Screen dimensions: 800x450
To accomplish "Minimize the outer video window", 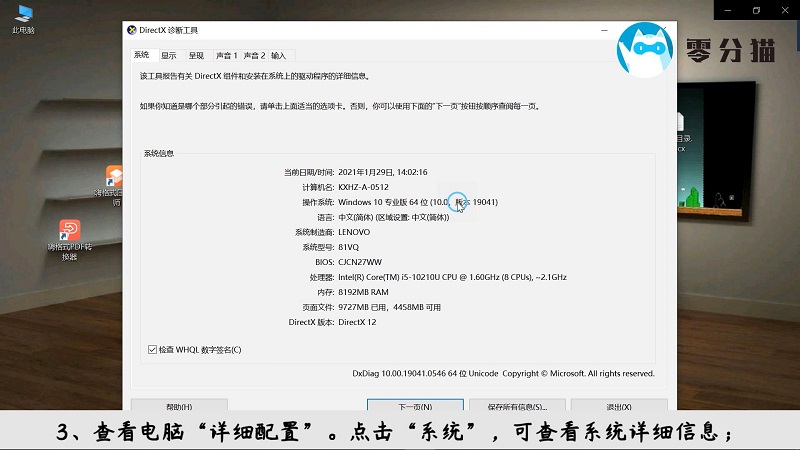I will coord(729,9).
